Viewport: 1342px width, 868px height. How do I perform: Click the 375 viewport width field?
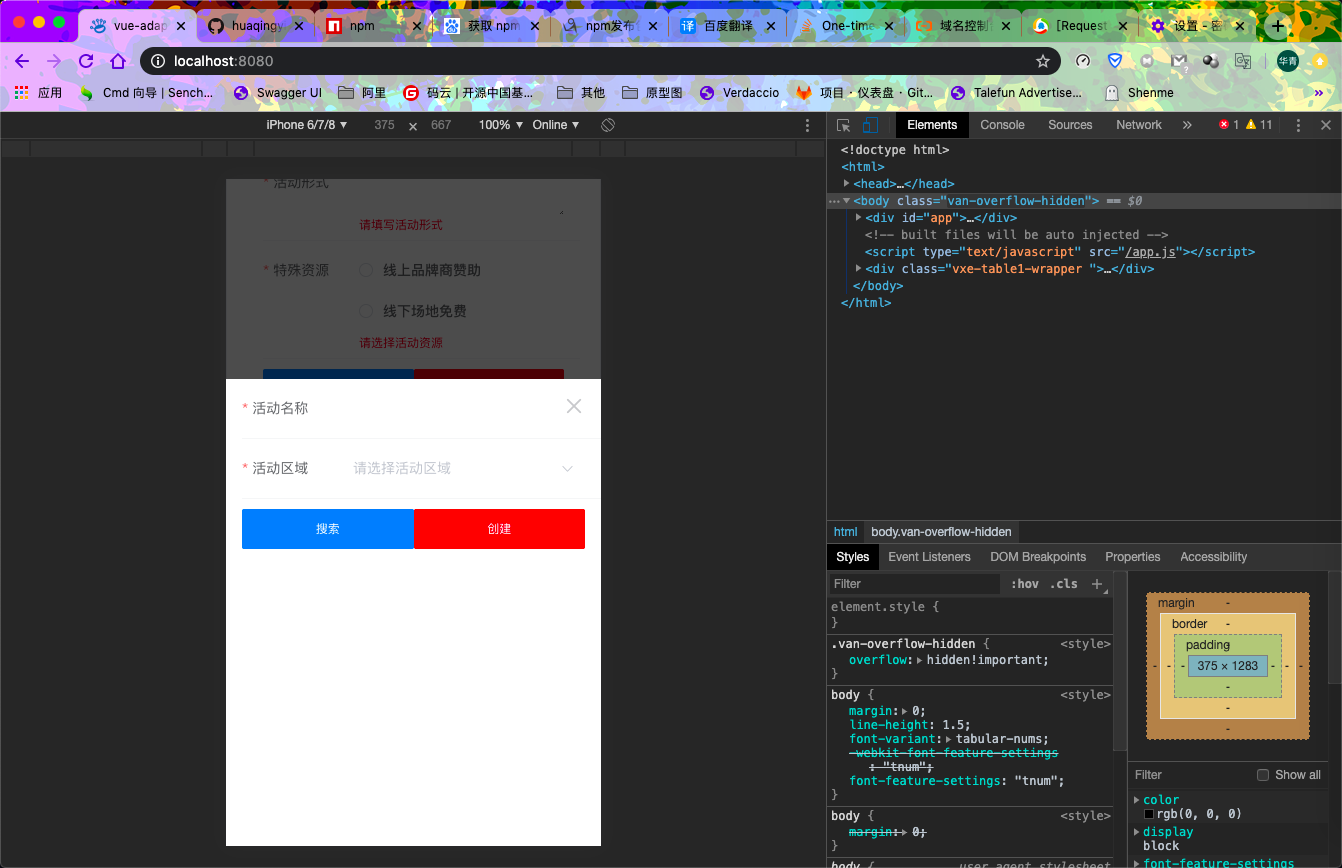pyautogui.click(x=384, y=125)
